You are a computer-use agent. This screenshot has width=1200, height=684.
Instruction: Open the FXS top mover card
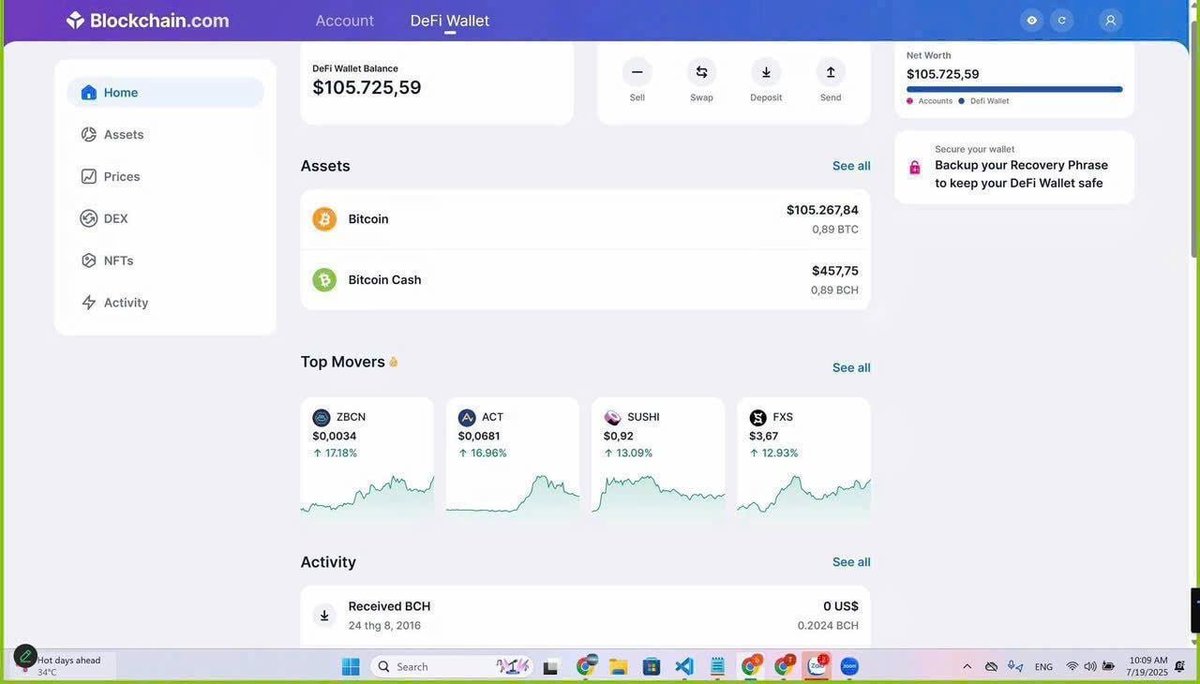pyautogui.click(x=804, y=456)
